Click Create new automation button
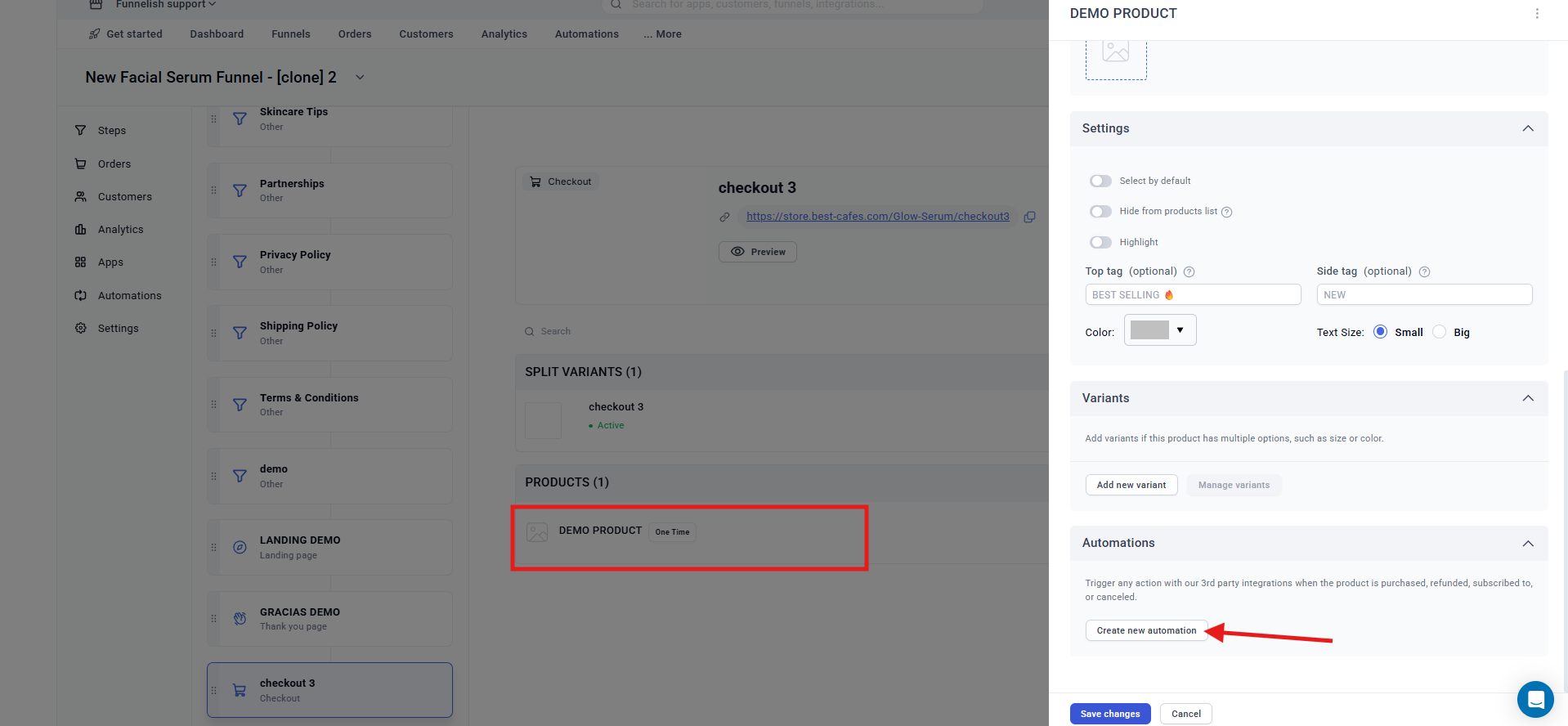 [1146, 630]
